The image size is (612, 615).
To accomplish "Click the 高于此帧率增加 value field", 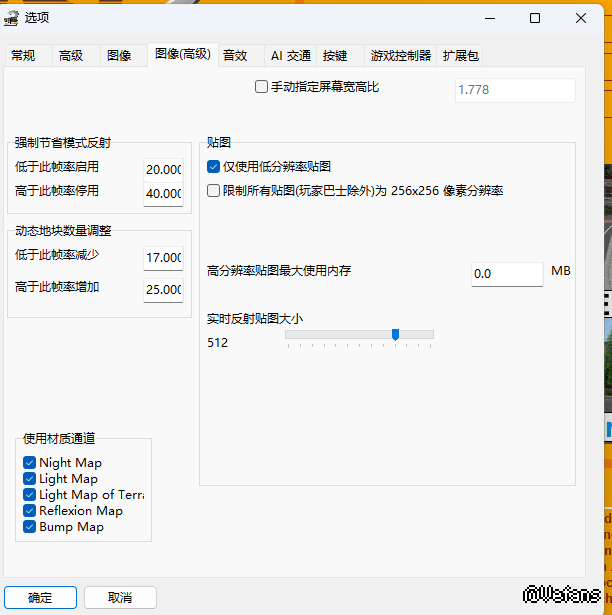I will click(x=163, y=290).
